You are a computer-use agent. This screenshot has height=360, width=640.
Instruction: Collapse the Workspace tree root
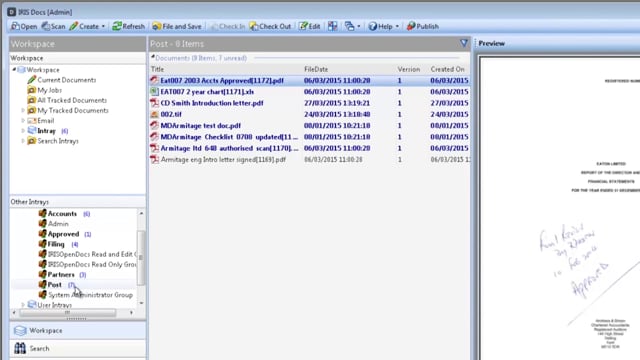pos(14,70)
